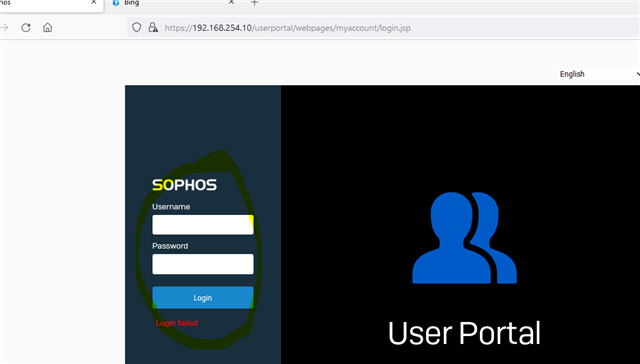
Task: Close the Bing tab
Action: click(x=231, y=2)
